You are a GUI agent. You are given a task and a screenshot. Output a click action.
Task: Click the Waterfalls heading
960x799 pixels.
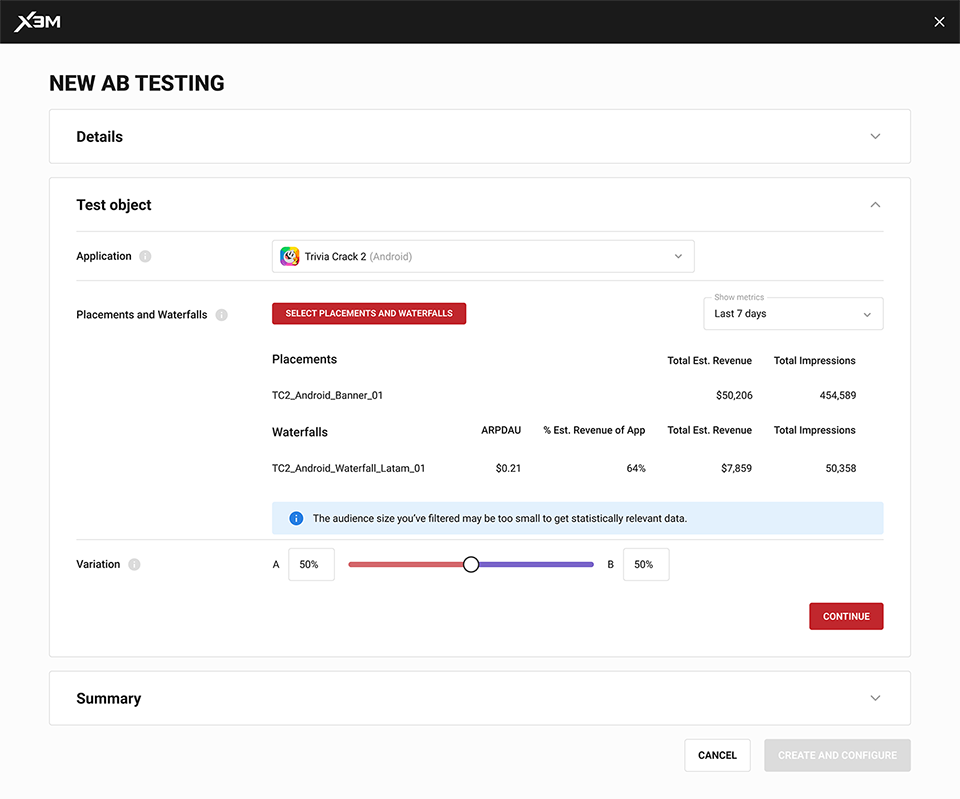coord(300,432)
